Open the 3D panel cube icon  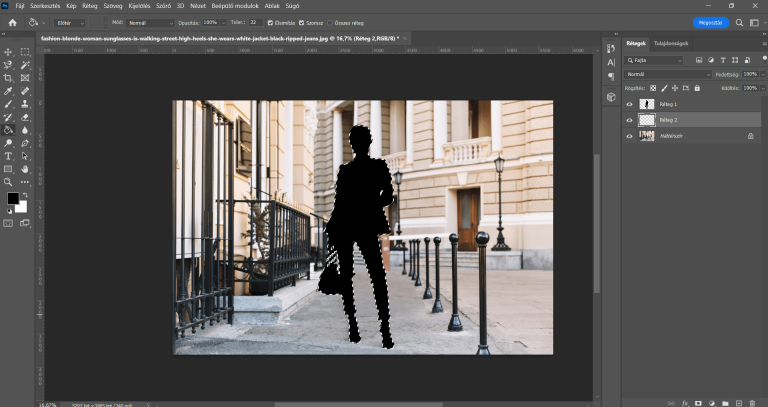coord(611,97)
